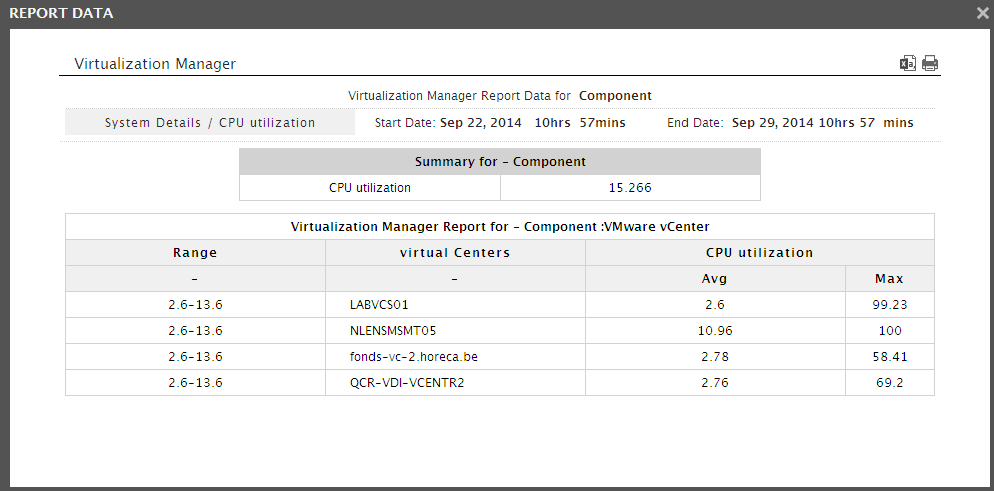Click the printer icon
994x491 pixels.
(x=930, y=63)
